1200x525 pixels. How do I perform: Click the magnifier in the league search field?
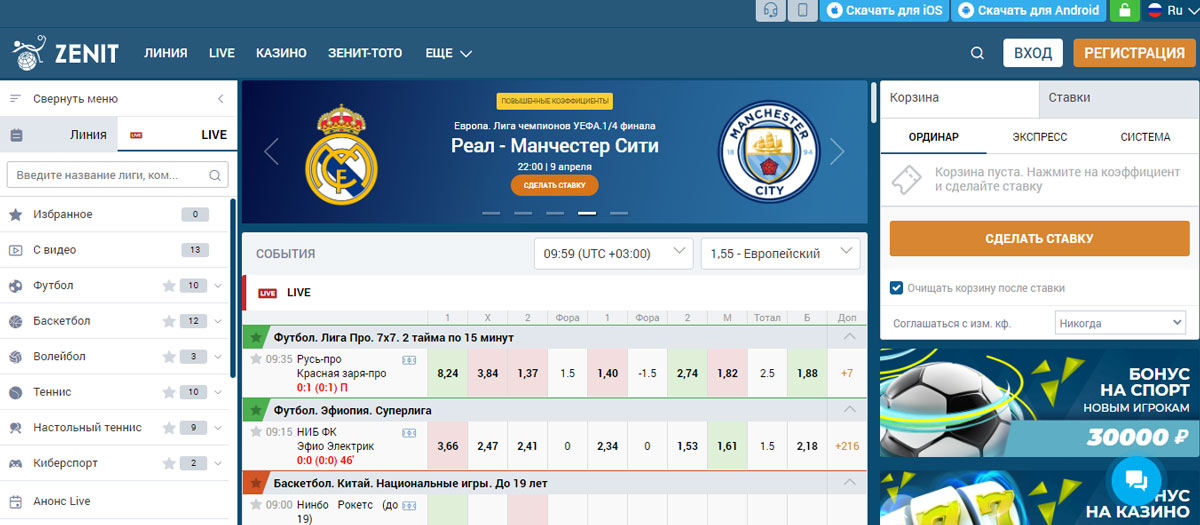tap(214, 175)
